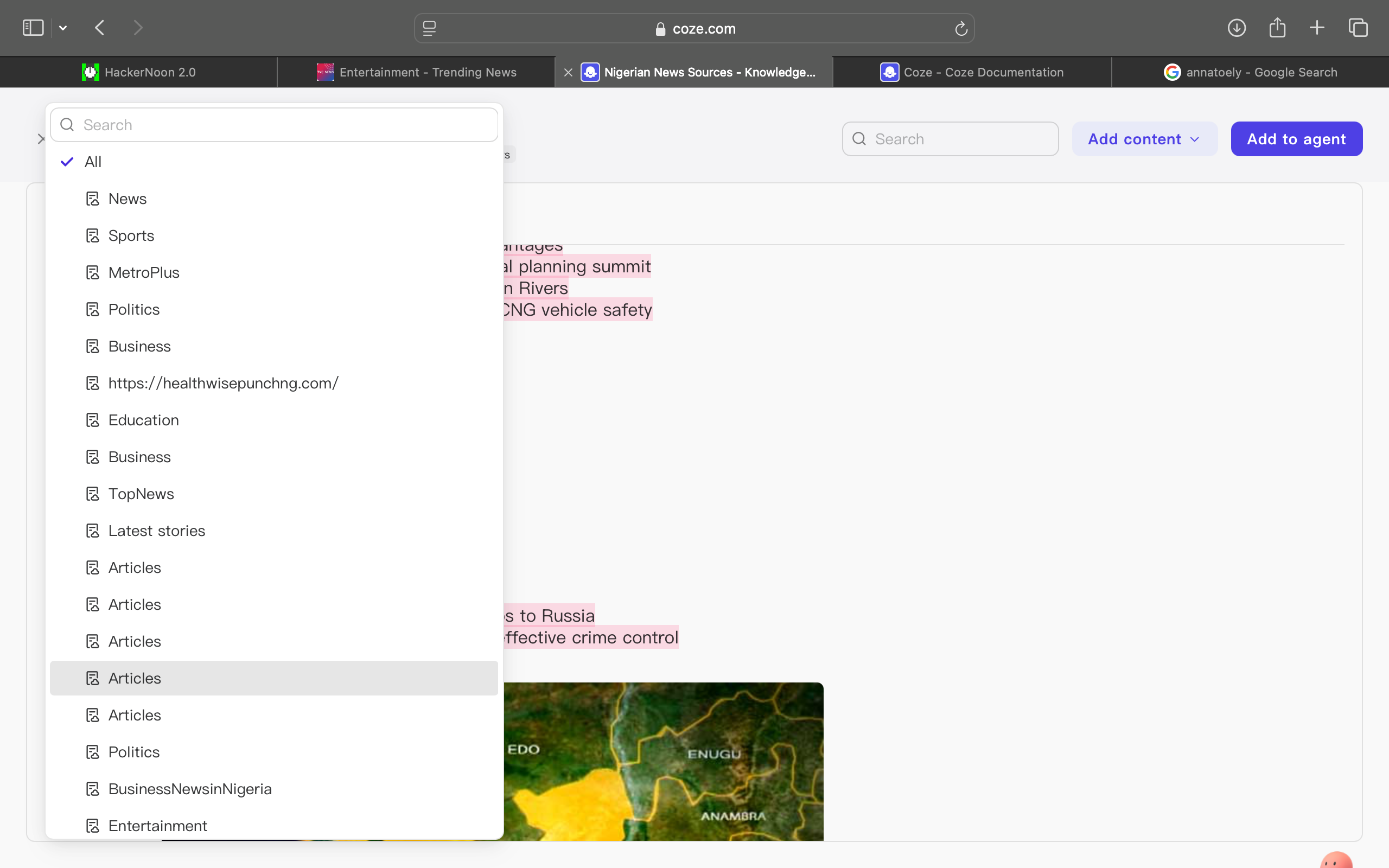The width and height of the screenshot is (1389, 868).
Task: Switch to Entertainment - Trending News tab
Action: (416, 72)
